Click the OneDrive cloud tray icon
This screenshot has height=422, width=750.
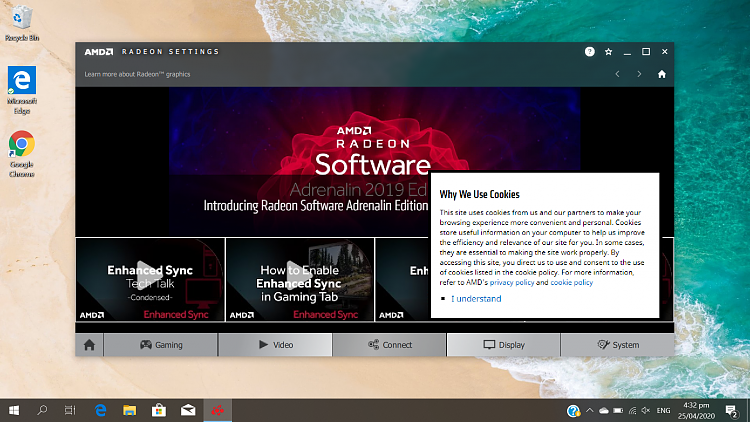[604, 411]
